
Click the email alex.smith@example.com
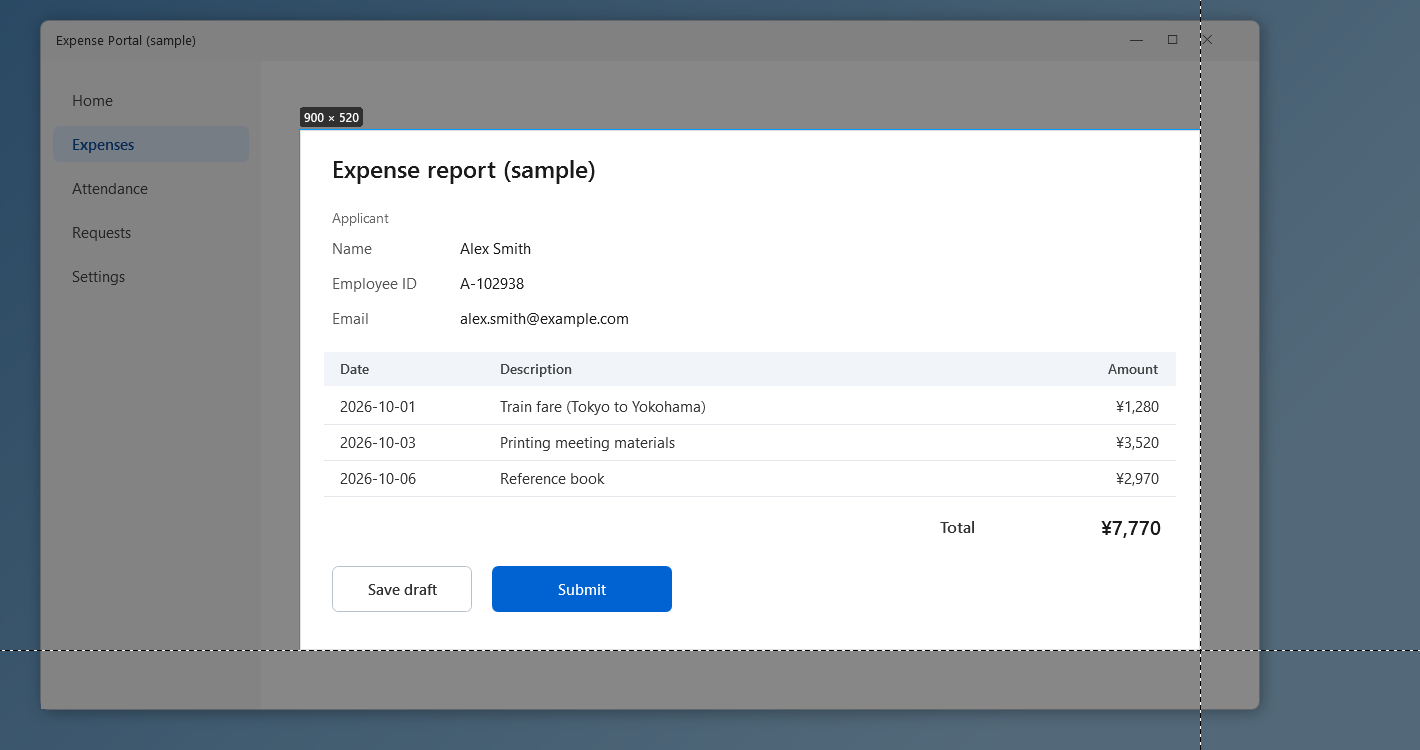(x=545, y=319)
